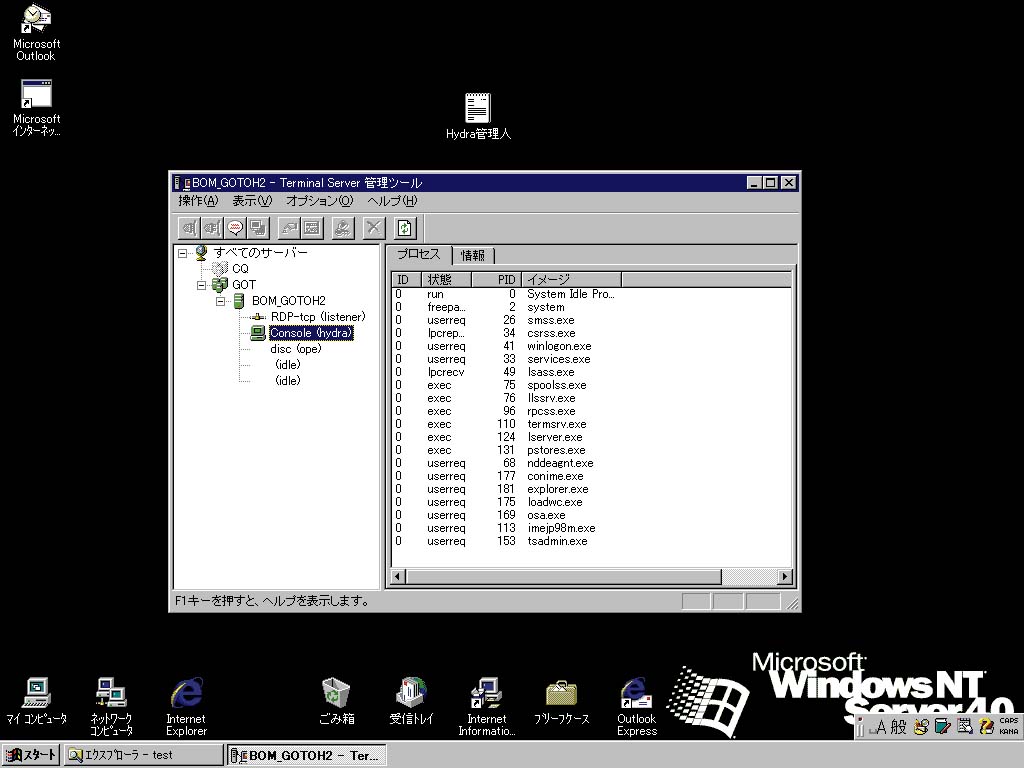Switch to the 情報 tab
Viewport: 1024px width, 768px height.
pyautogui.click(x=473, y=255)
